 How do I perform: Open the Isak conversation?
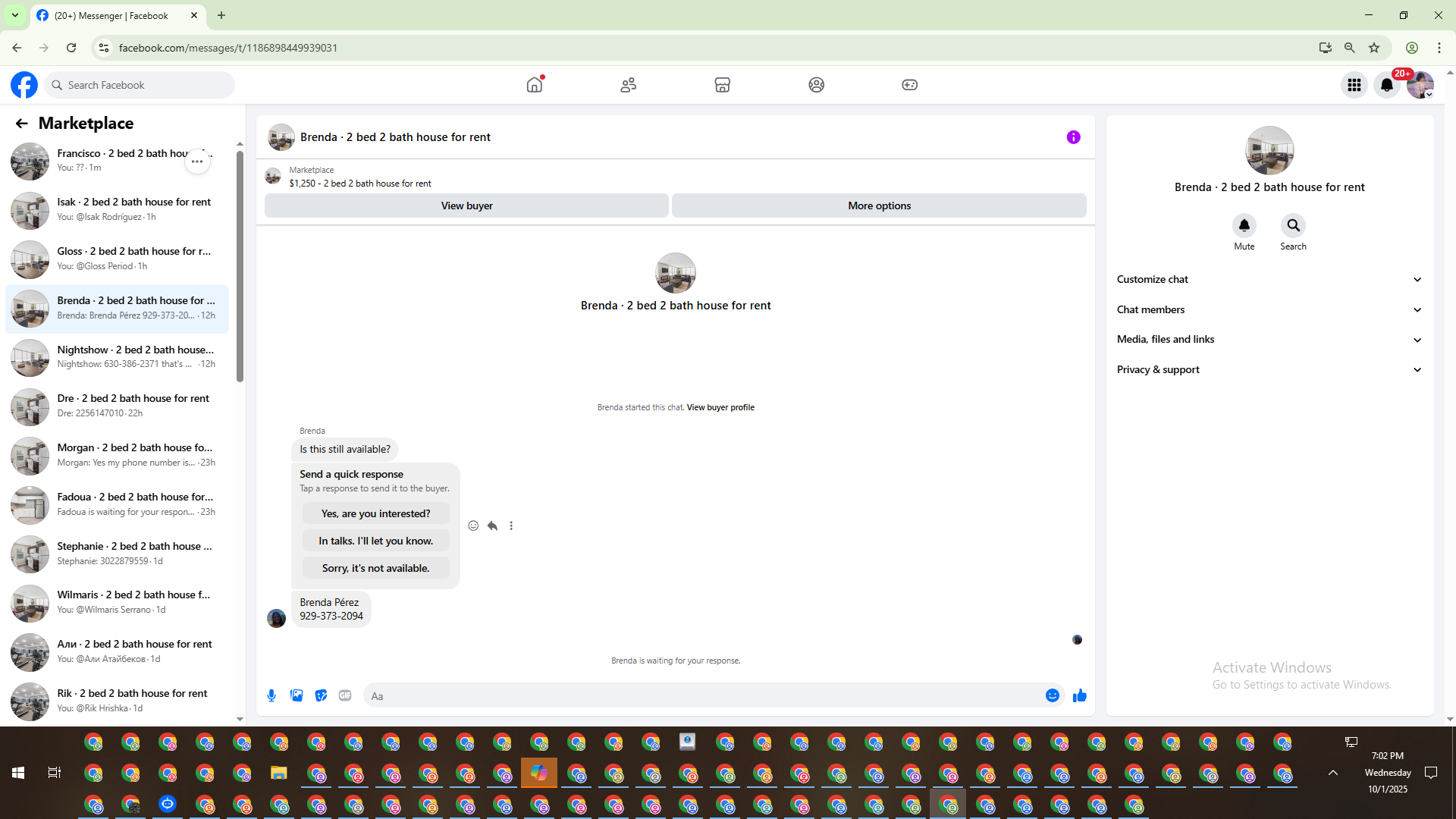point(117,210)
